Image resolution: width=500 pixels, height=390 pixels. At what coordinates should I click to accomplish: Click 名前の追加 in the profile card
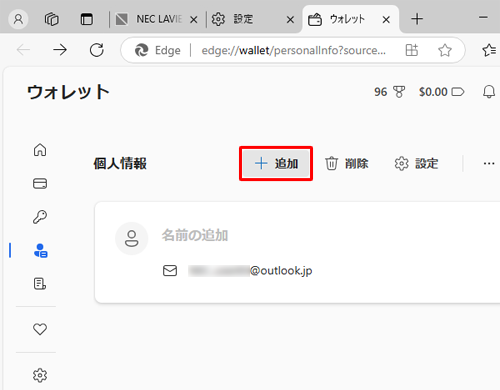tap(195, 235)
